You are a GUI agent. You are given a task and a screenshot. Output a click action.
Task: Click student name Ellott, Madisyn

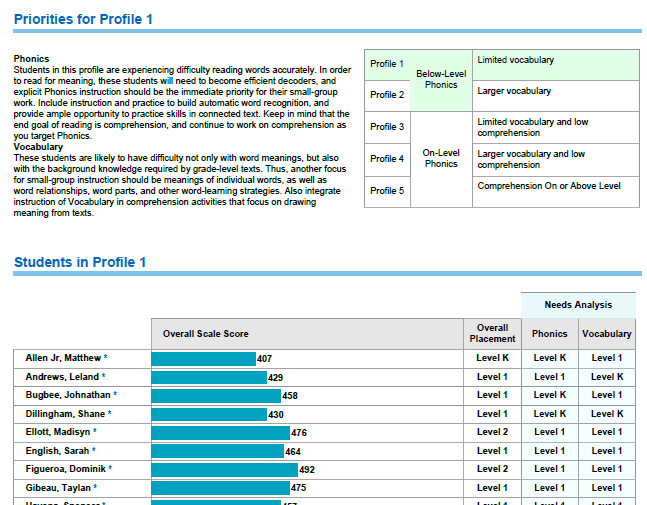point(58,432)
